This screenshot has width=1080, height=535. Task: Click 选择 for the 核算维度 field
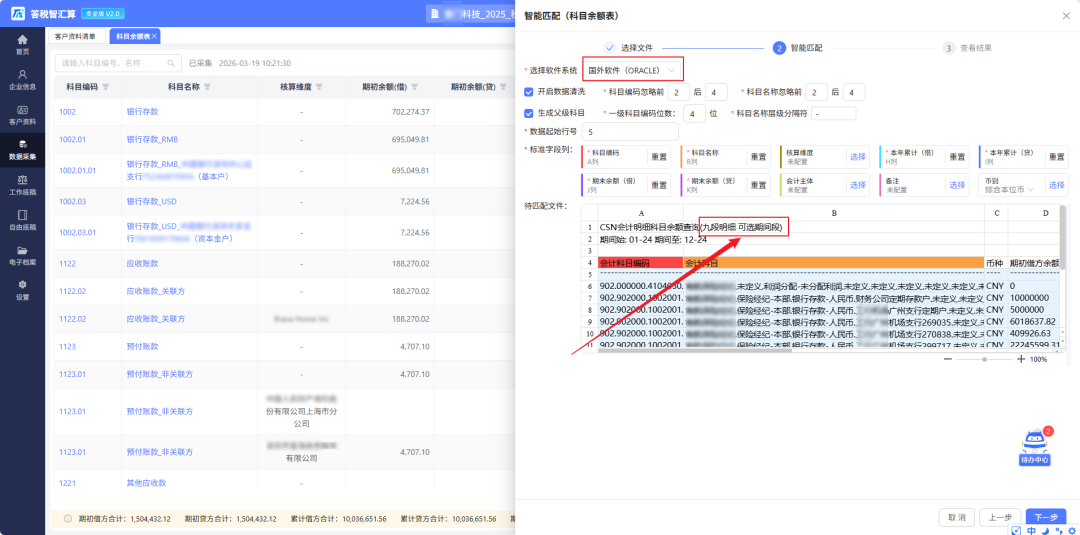pyautogui.click(x=858, y=157)
